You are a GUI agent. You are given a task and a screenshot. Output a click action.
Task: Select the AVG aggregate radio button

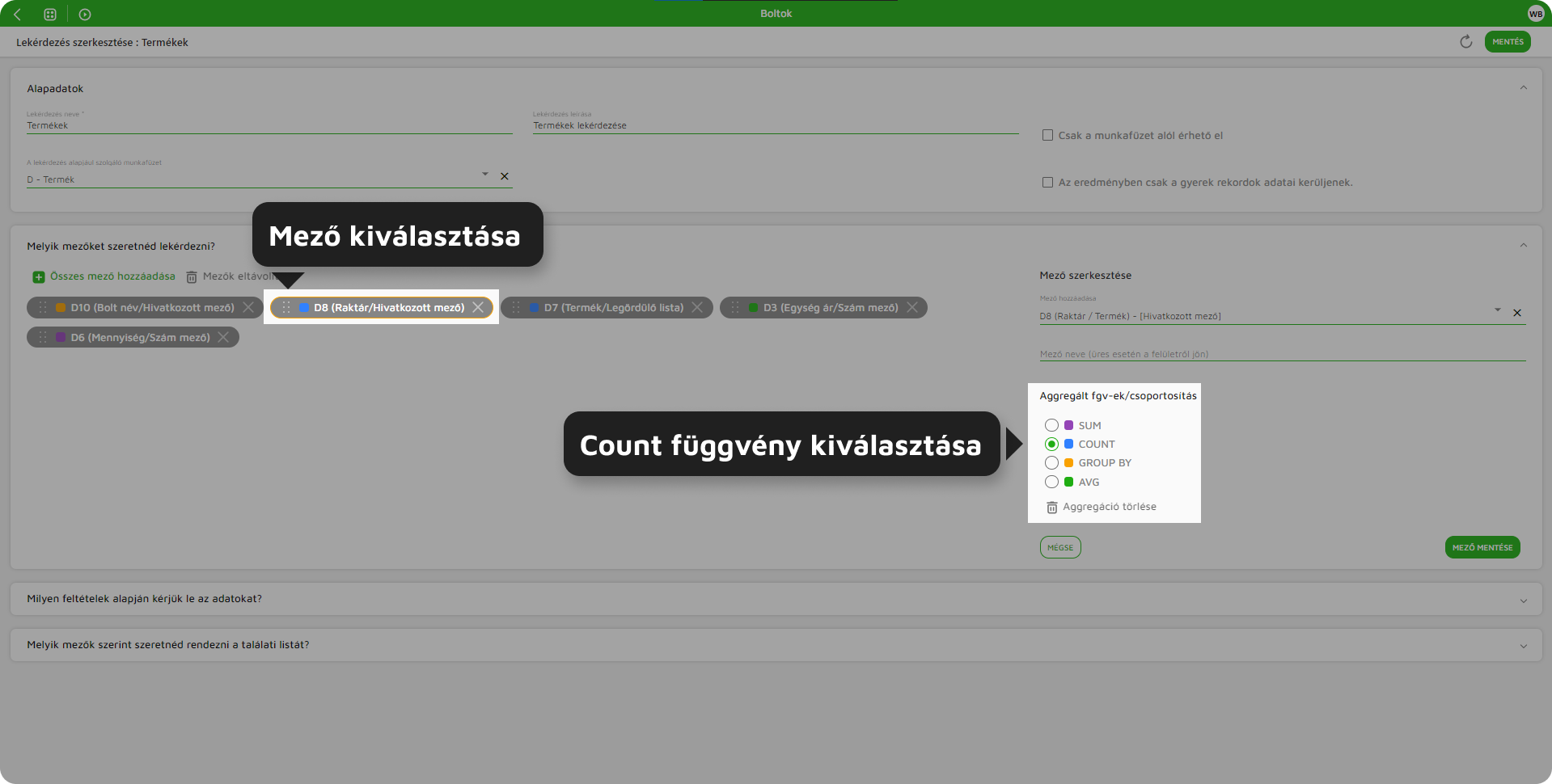click(1051, 482)
